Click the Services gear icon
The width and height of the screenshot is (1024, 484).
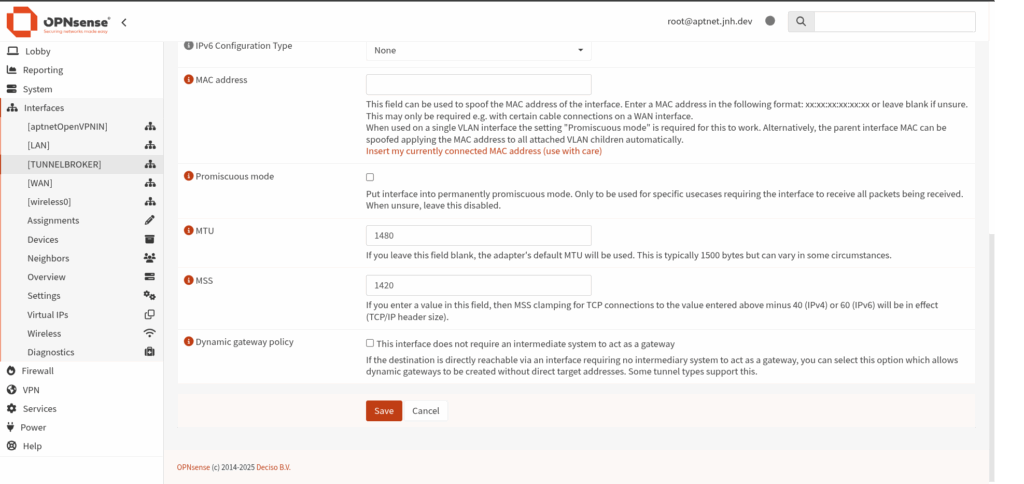[x=11, y=408]
